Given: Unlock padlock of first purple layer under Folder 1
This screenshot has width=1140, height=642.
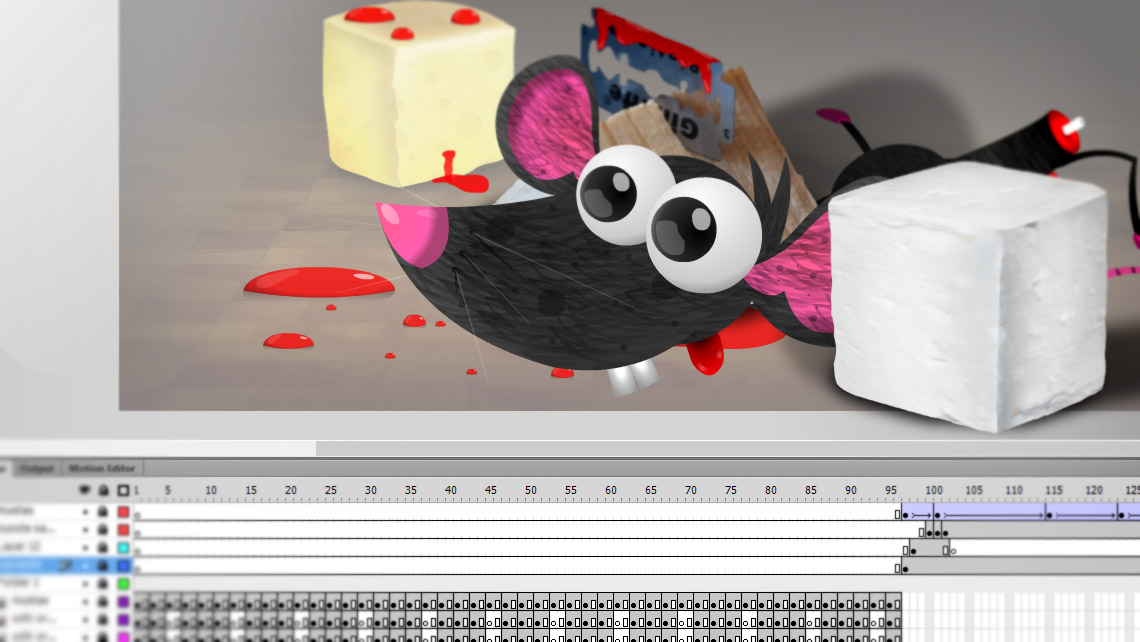Looking at the screenshot, I should pyautogui.click(x=103, y=601).
